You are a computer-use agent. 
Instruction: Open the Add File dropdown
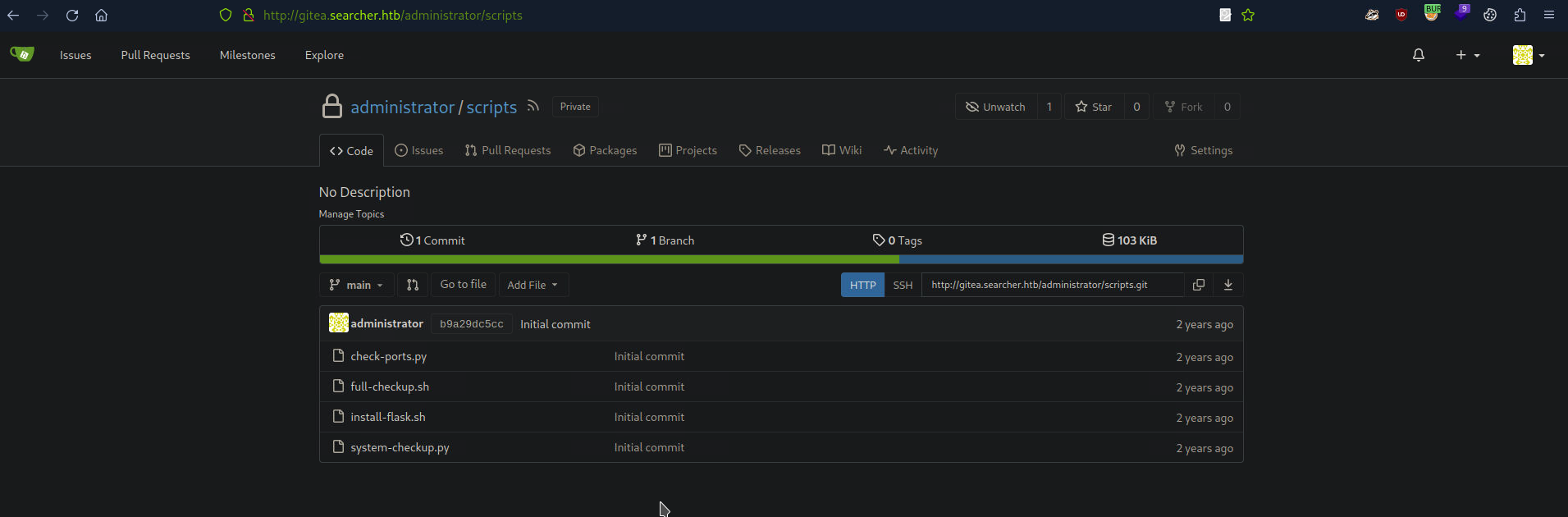tap(533, 285)
